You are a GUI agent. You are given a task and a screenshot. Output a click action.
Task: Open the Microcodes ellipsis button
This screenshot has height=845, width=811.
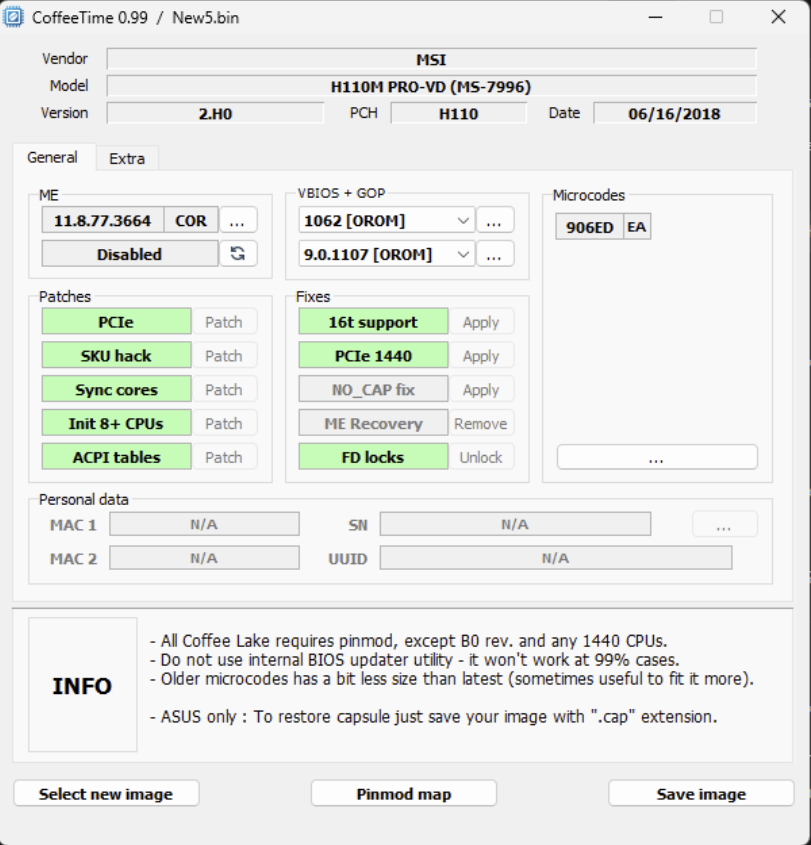pos(656,458)
